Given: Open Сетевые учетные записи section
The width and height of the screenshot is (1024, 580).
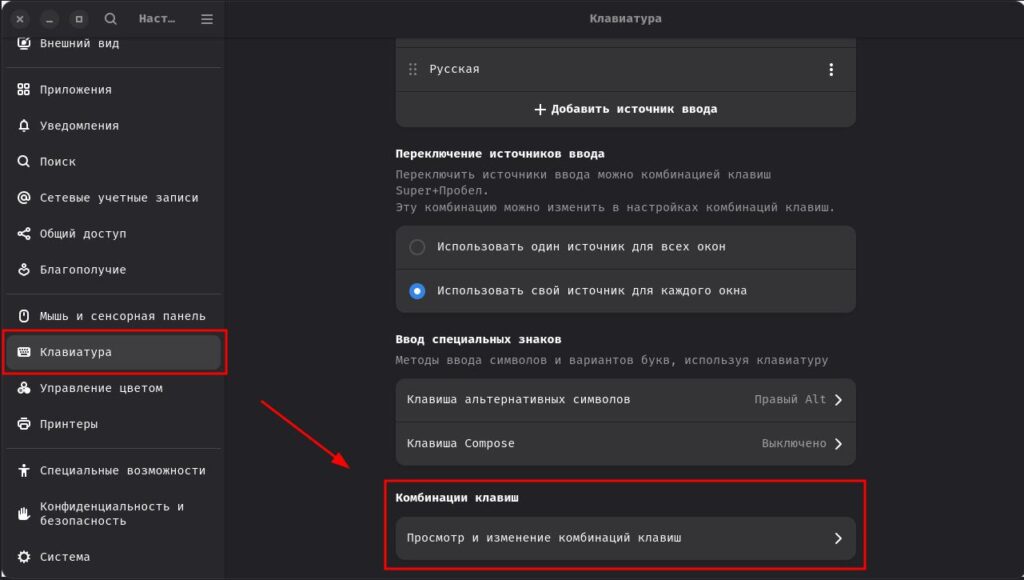Looking at the screenshot, I should click(114, 197).
